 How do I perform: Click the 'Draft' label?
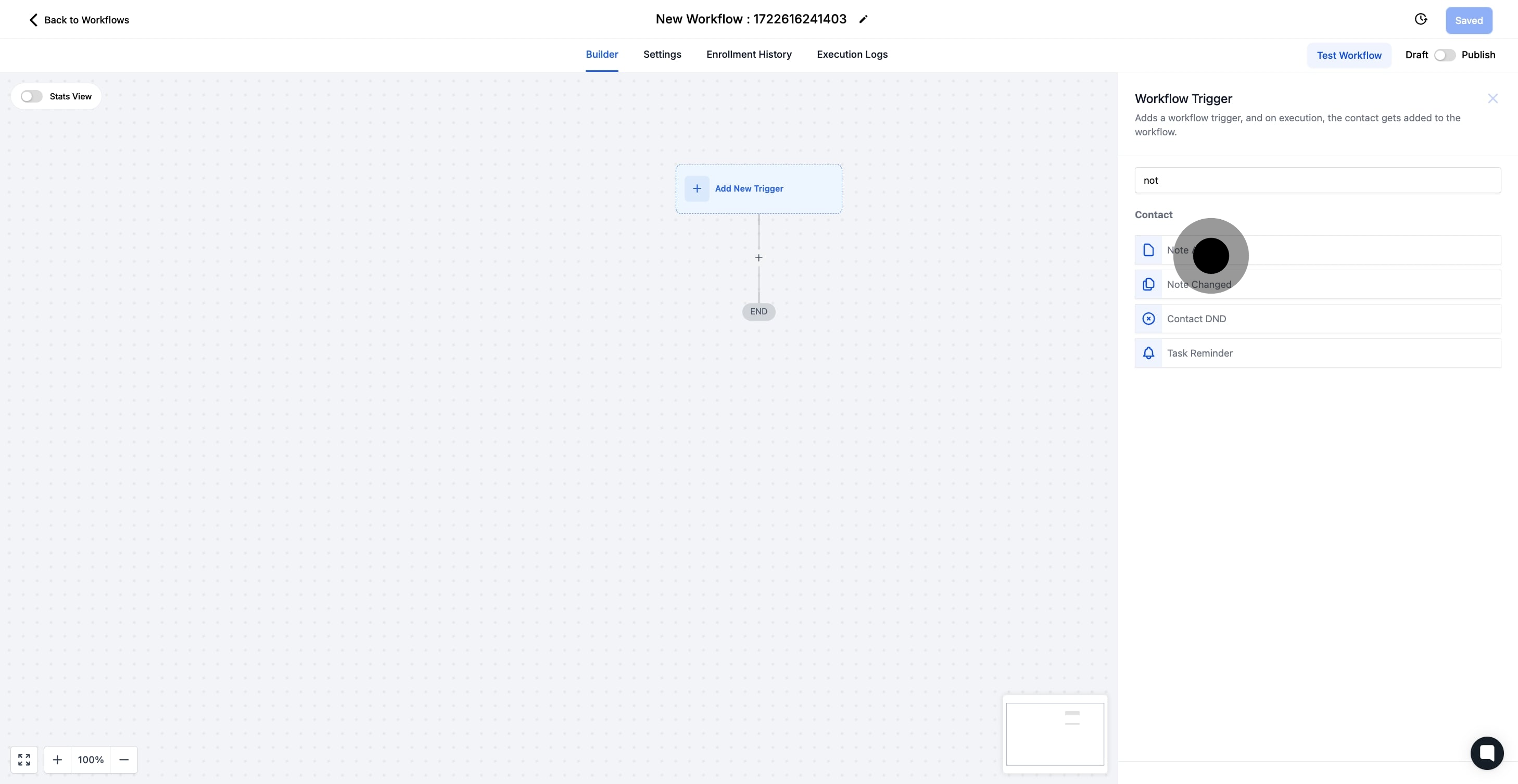tap(1416, 55)
